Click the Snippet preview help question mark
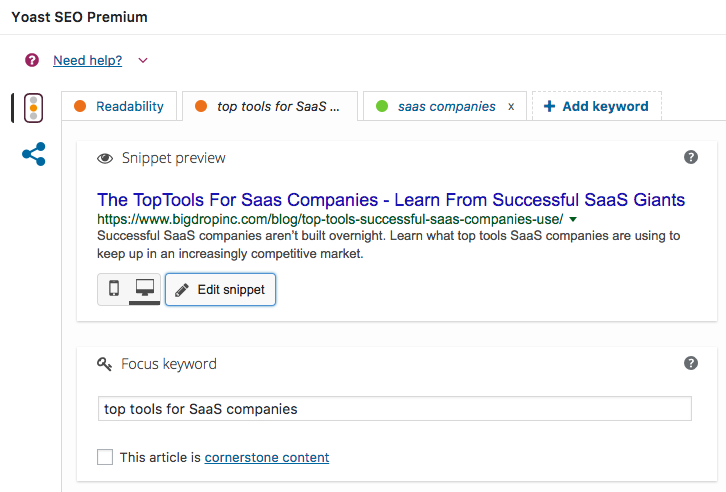 coord(691,157)
